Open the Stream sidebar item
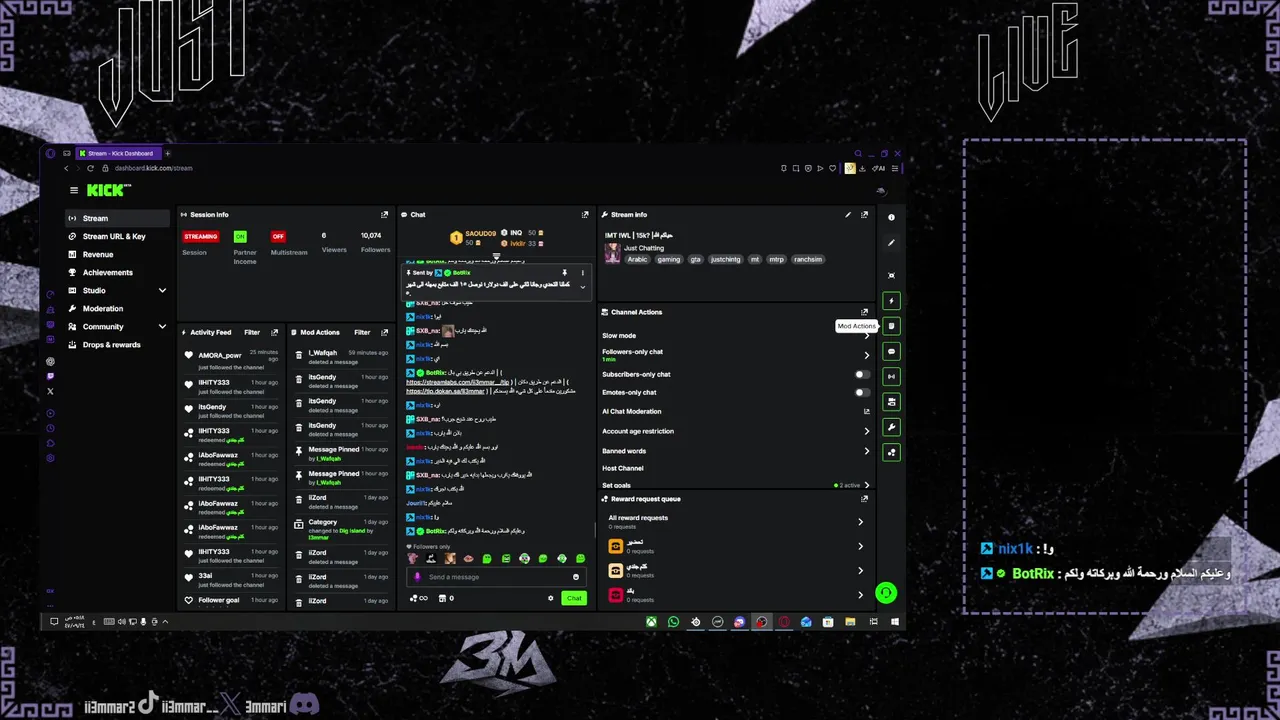The image size is (1280, 720). click(118, 218)
